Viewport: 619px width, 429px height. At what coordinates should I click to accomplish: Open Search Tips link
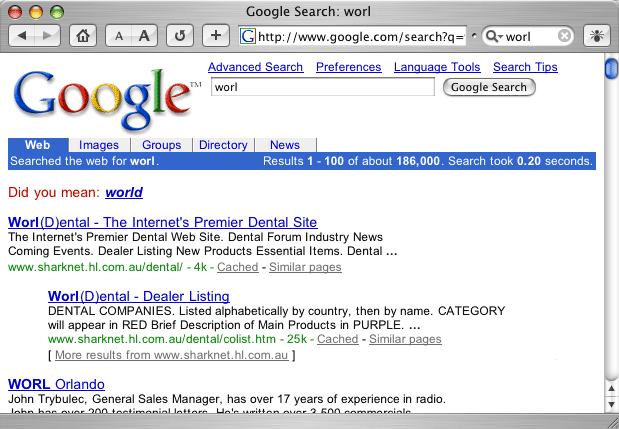525,67
